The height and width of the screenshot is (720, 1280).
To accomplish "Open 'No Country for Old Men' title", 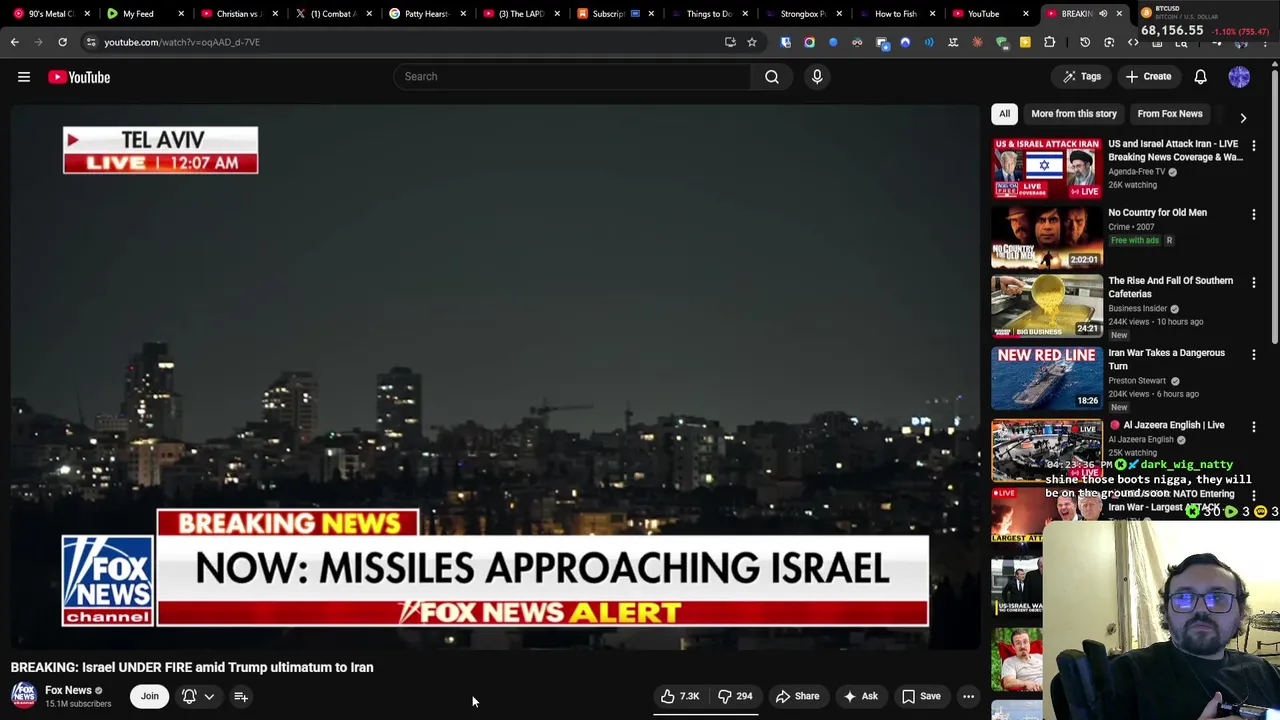I will [x=1157, y=212].
